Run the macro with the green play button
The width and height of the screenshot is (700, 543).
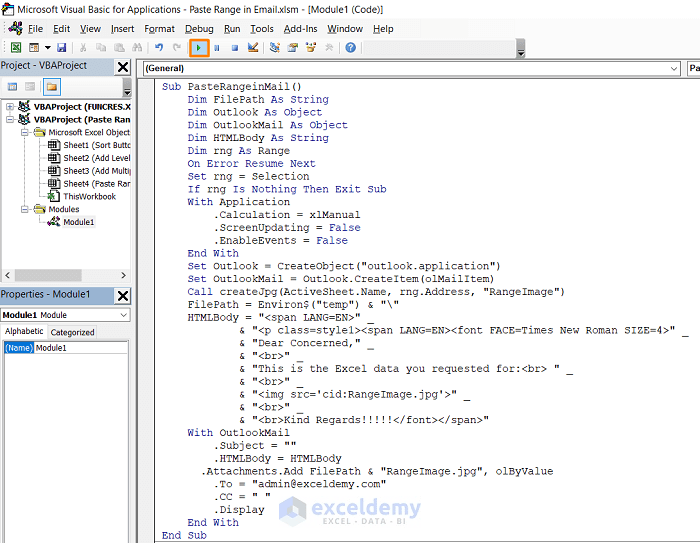(199, 48)
